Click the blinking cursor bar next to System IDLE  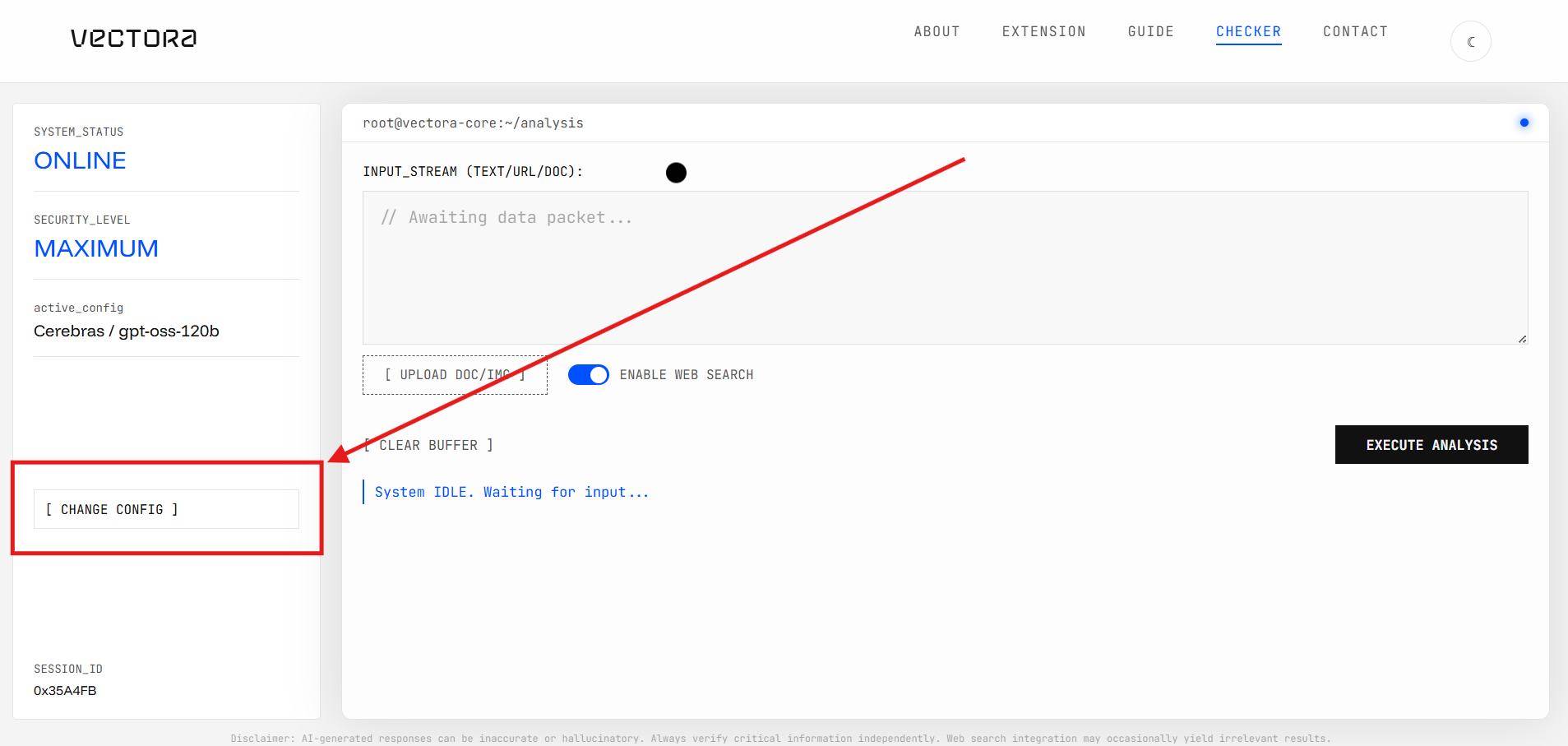[365, 491]
